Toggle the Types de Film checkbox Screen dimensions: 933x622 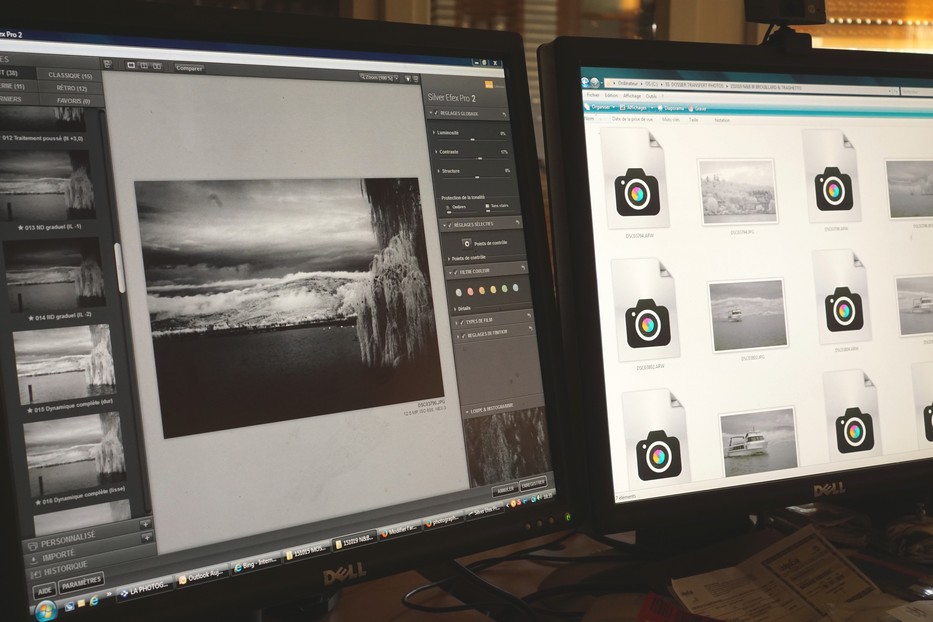tap(461, 322)
